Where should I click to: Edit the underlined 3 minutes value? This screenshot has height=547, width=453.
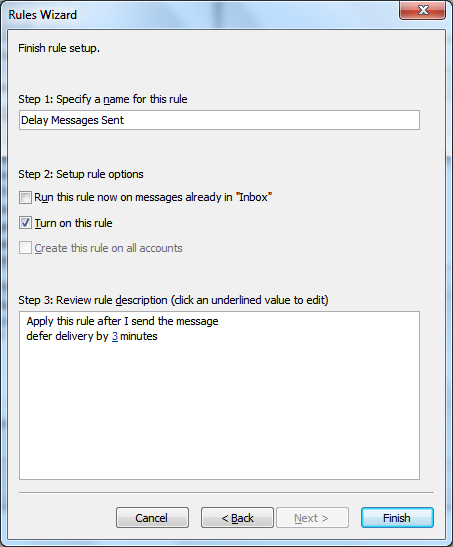pos(115,336)
